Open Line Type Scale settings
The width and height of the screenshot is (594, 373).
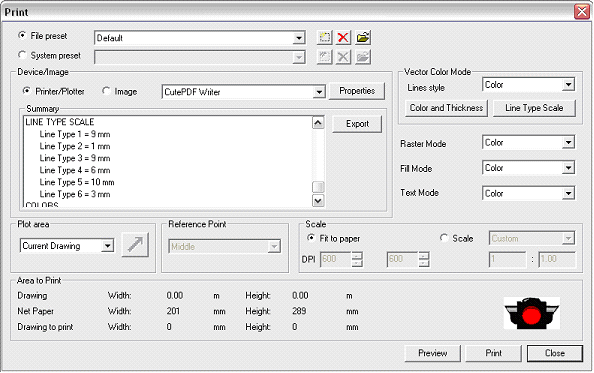coord(534,108)
